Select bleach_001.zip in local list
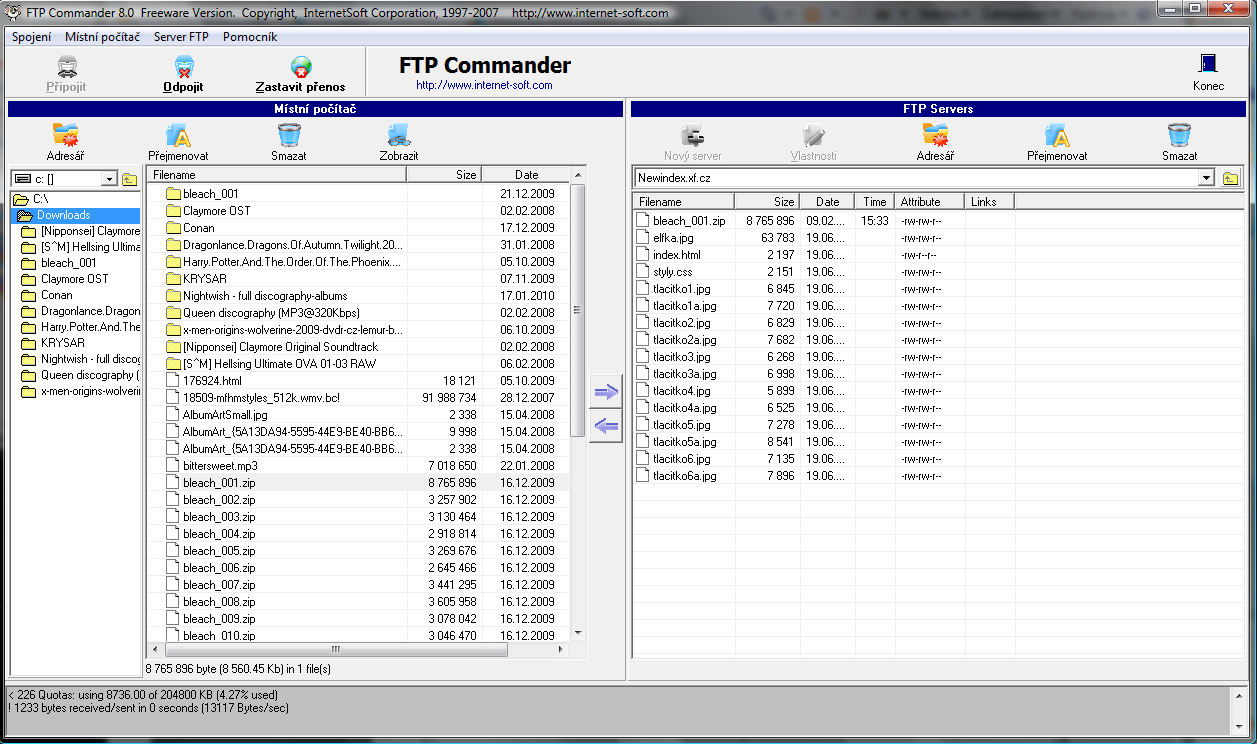The width and height of the screenshot is (1257, 744). pos(219,483)
